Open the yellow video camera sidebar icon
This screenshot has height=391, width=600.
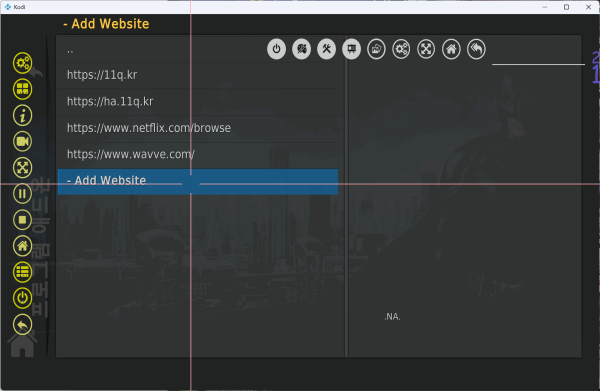point(23,141)
